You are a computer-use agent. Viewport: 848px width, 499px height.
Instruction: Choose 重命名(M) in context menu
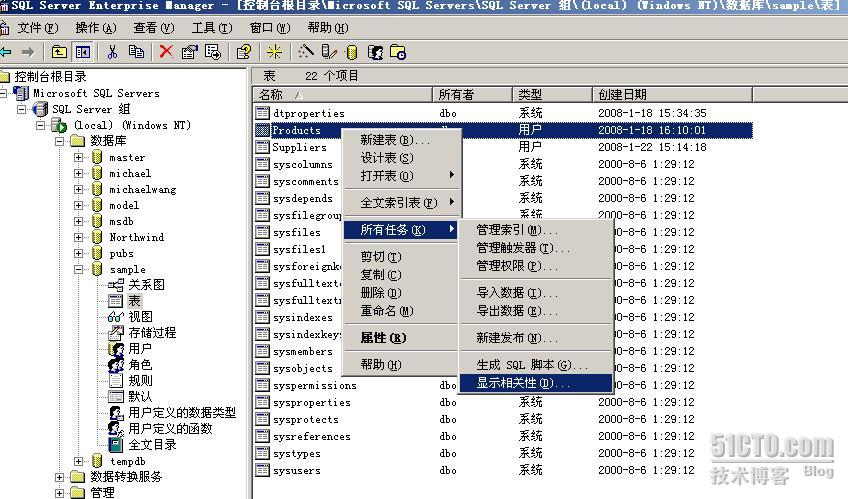(402, 311)
